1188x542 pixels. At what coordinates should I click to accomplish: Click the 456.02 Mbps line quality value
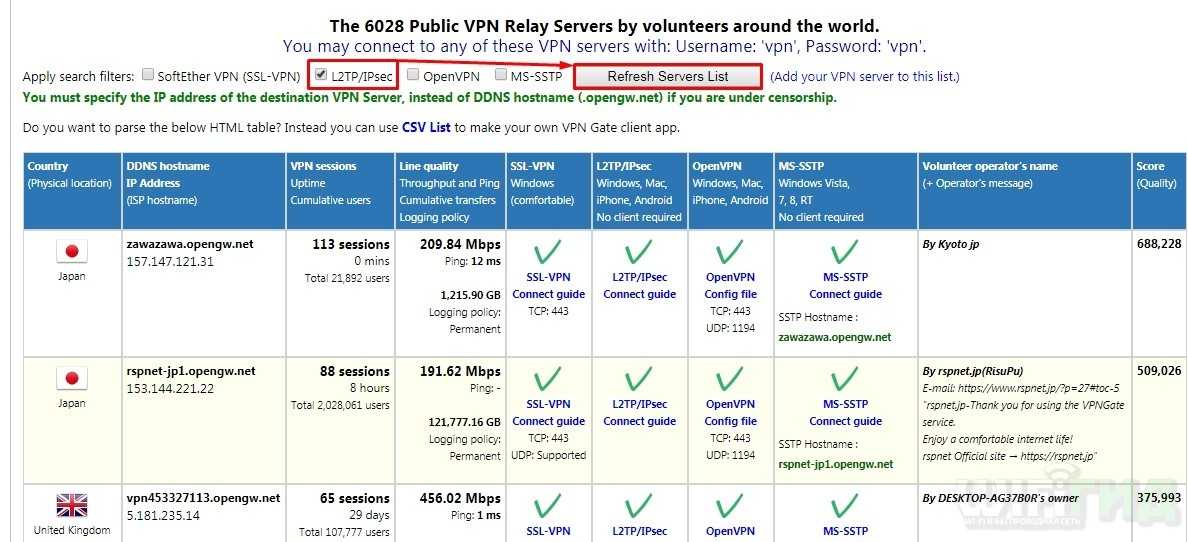(460, 498)
